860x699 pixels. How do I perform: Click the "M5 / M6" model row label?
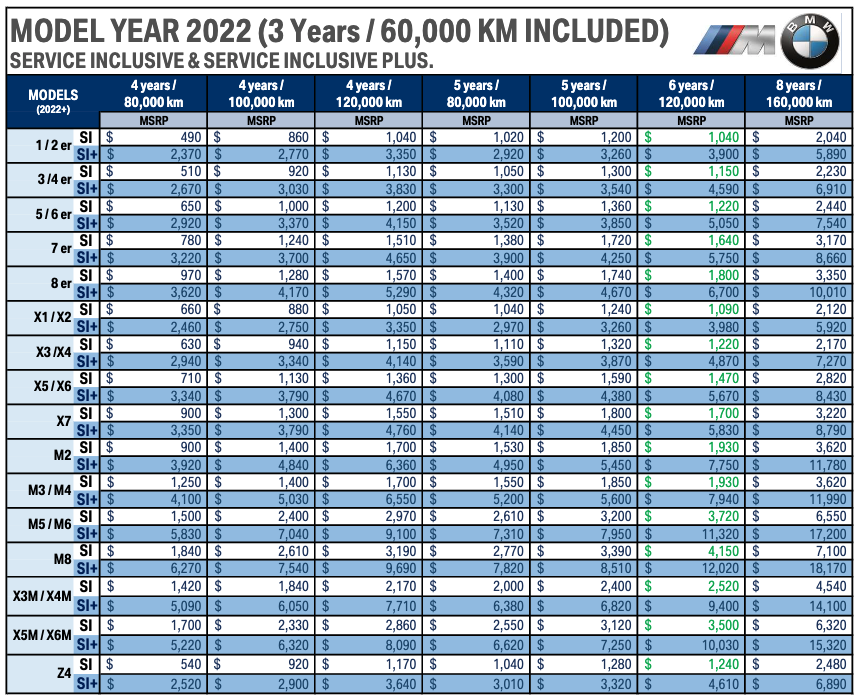[x=49, y=525]
